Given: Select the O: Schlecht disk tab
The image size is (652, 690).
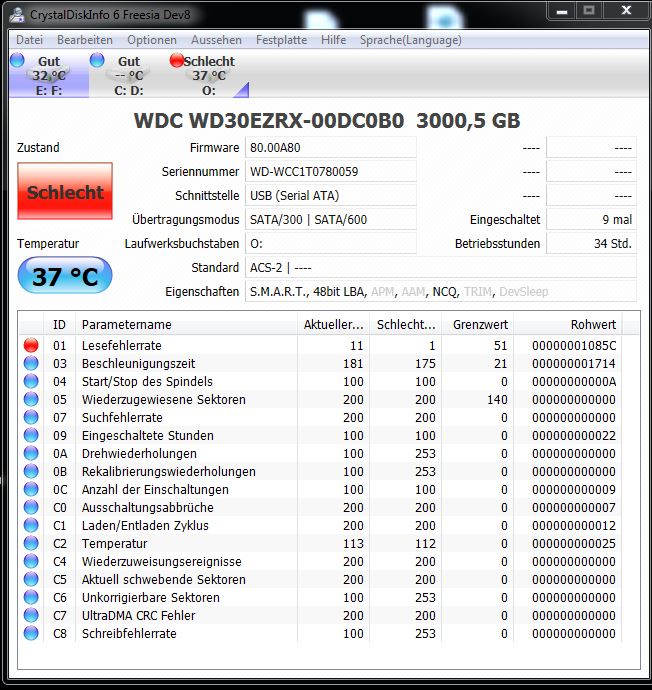Looking at the screenshot, I should click(x=209, y=75).
